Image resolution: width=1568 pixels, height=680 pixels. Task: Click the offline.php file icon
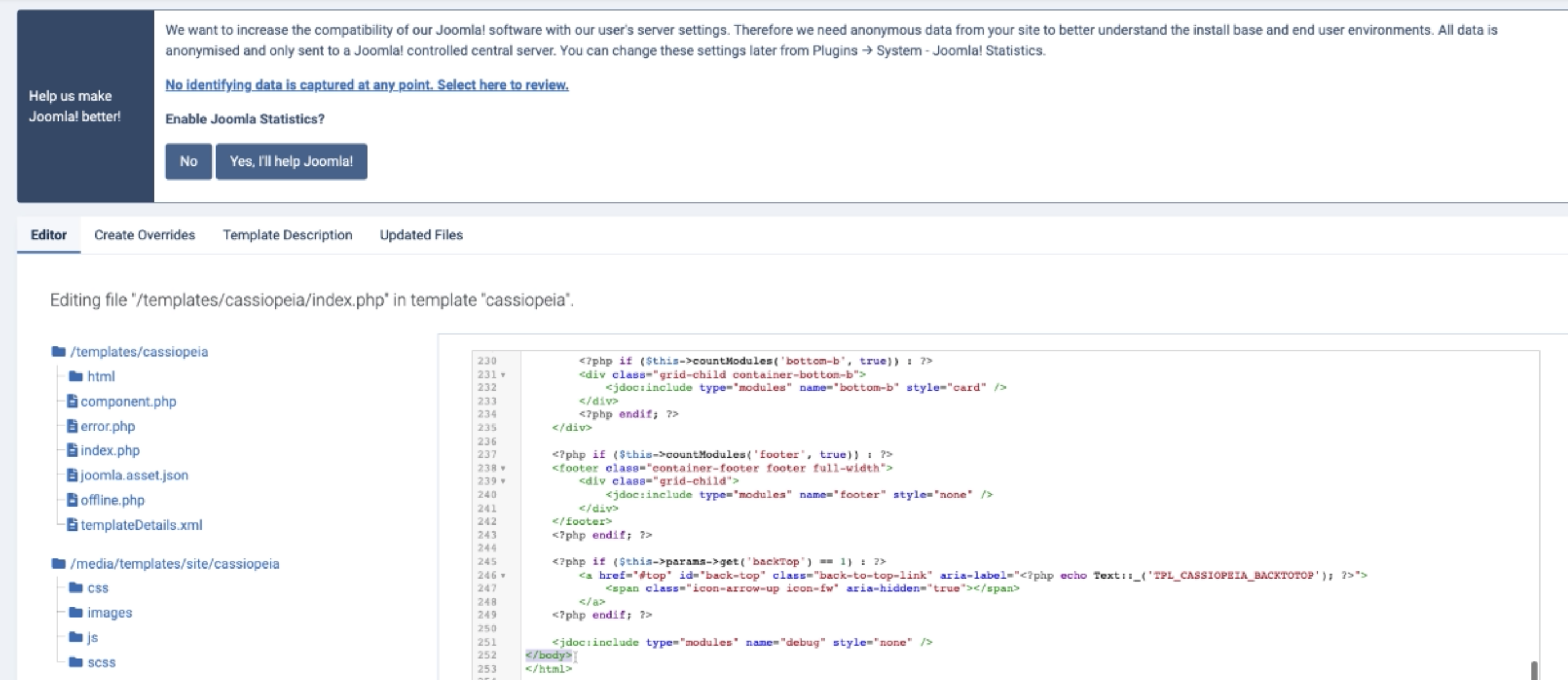pyautogui.click(x=72, y=499)
